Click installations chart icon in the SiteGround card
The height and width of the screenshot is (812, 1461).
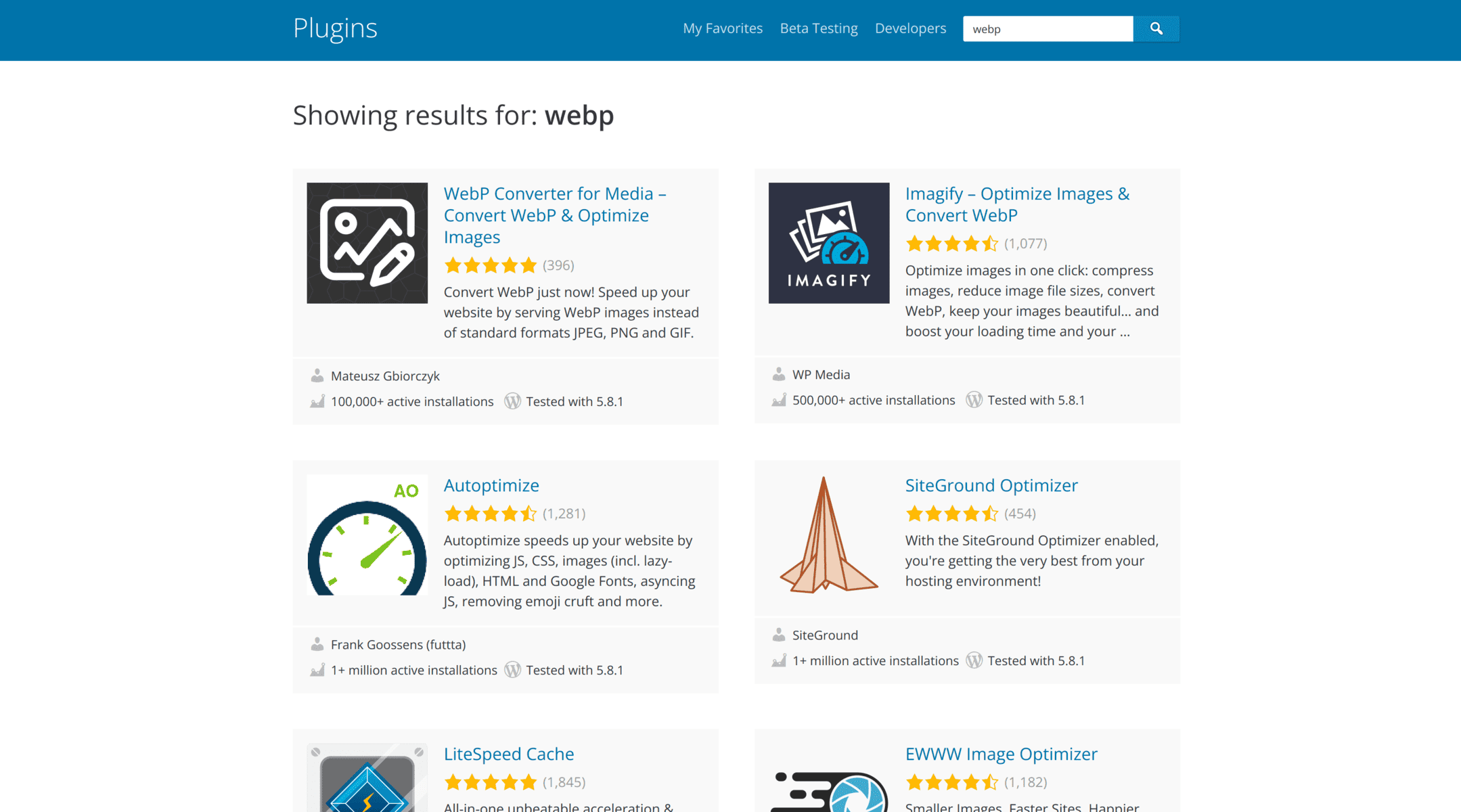coord(778,660)
